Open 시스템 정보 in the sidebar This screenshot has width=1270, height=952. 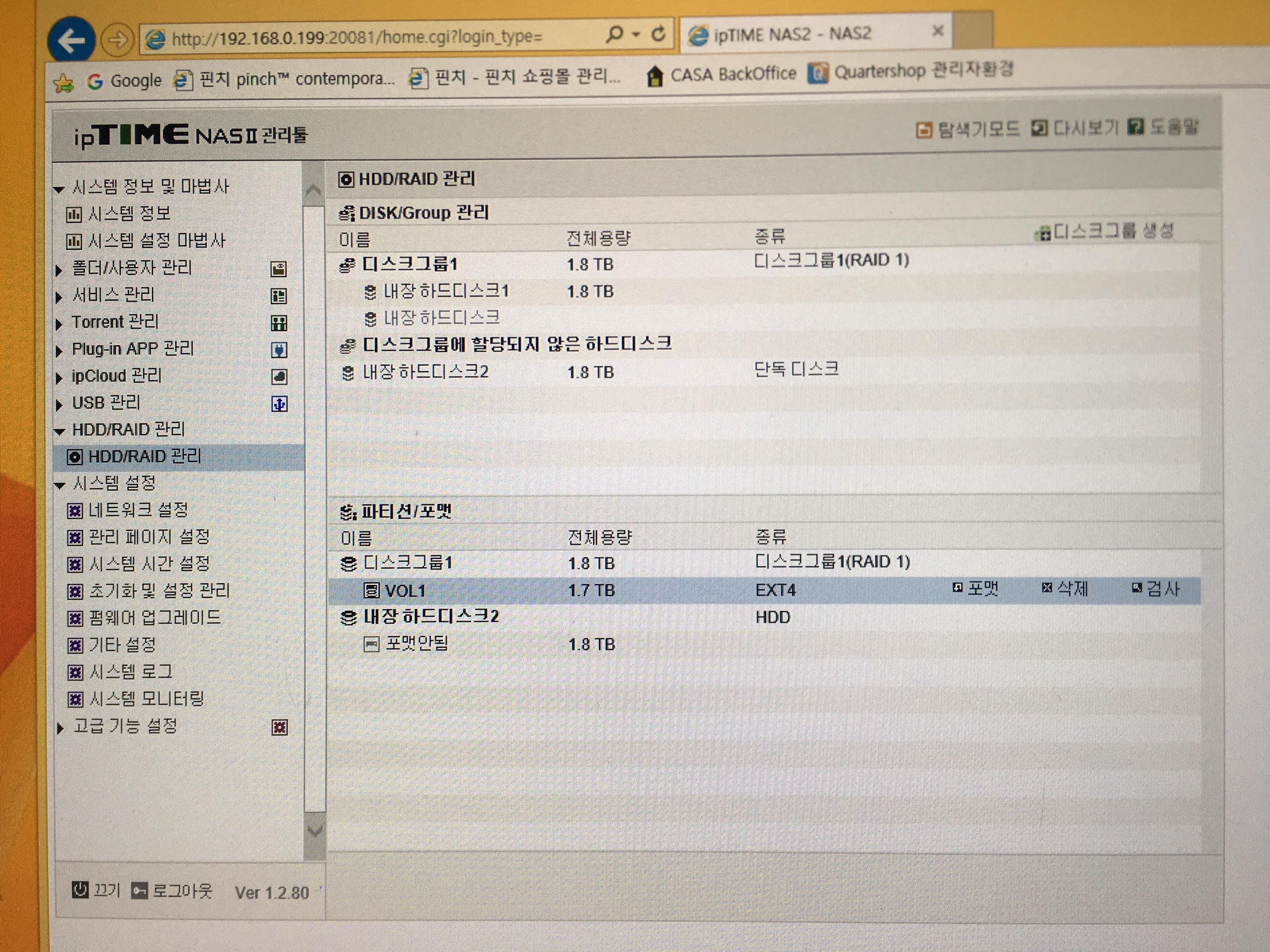tap(119, 213)
